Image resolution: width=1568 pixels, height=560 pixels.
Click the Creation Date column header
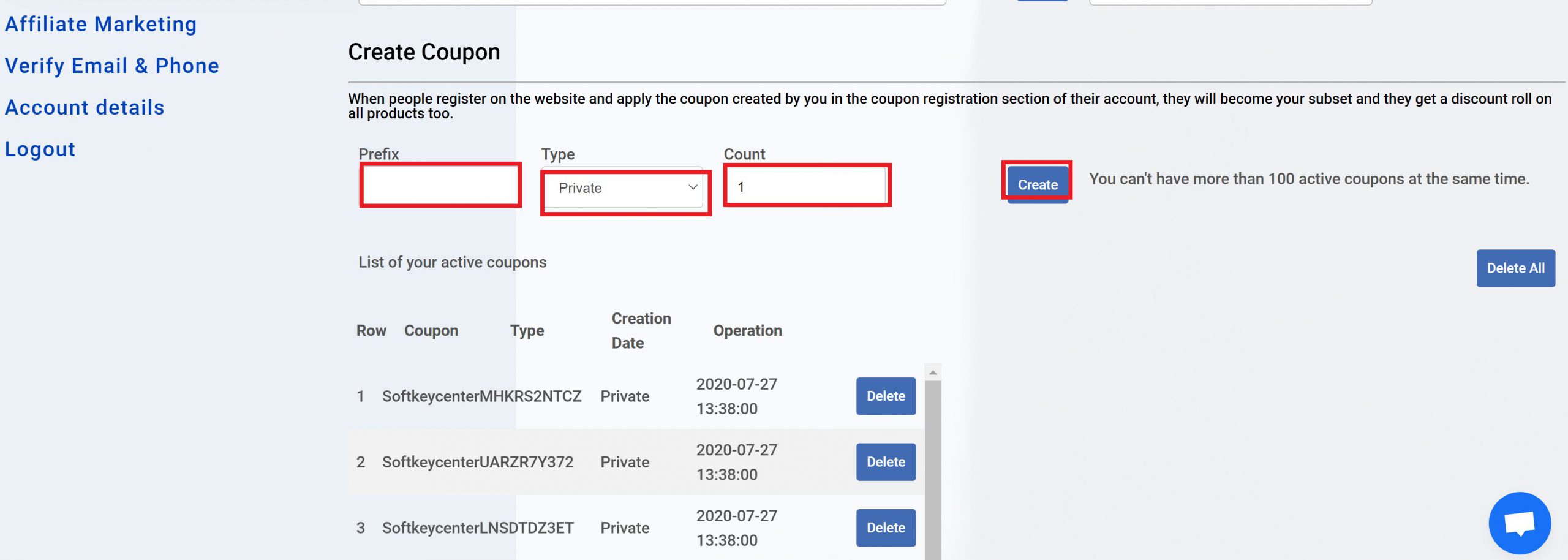641,331
